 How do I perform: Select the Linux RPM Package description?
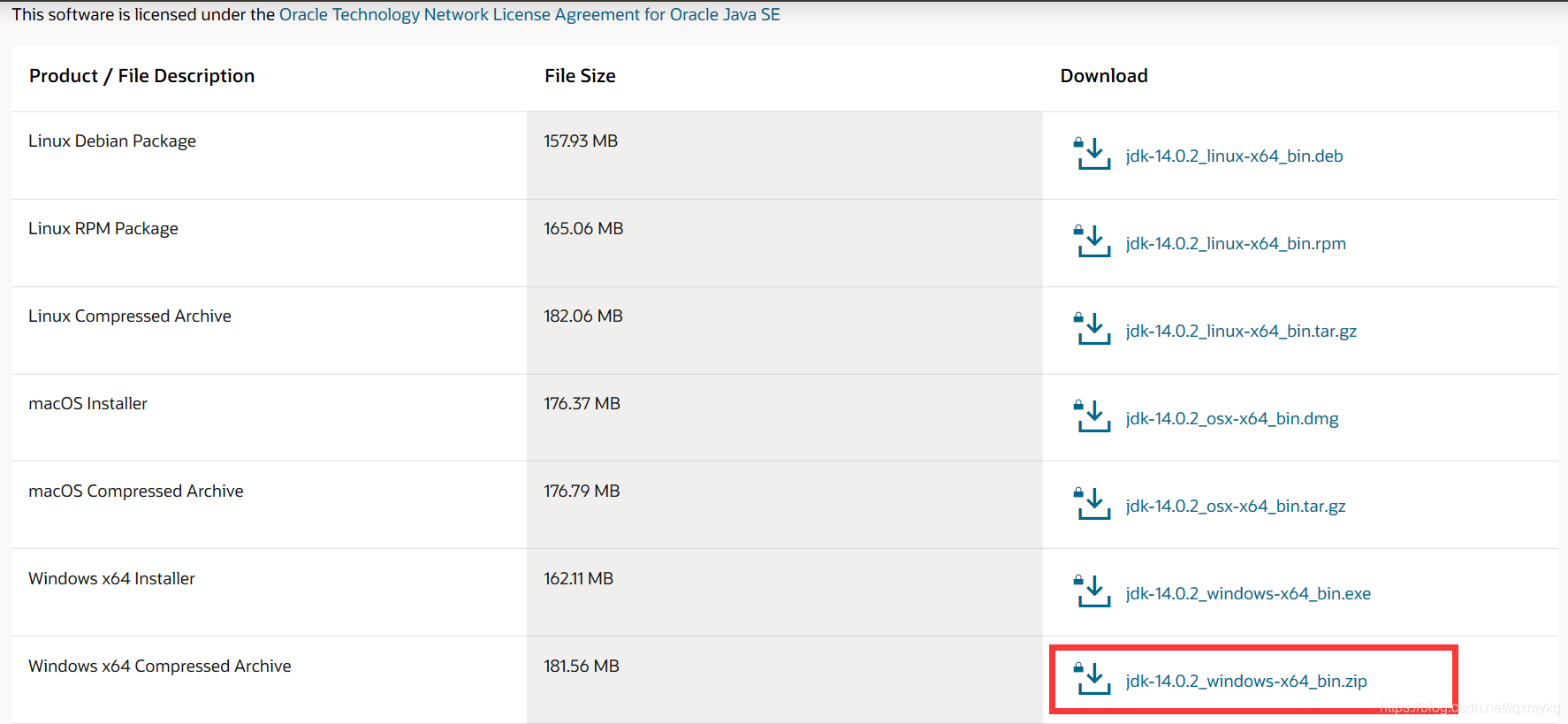[x=103, y=228]
